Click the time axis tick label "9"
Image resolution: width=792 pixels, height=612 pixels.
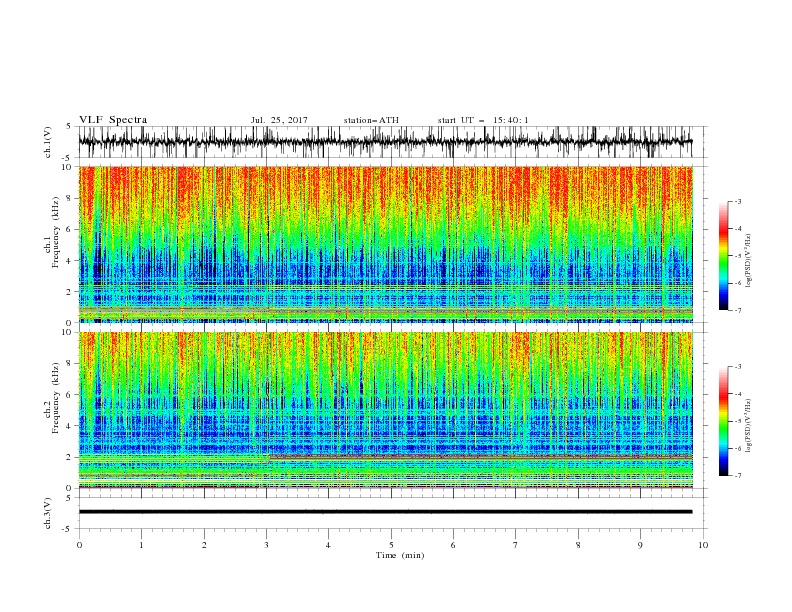click(640, 545)
